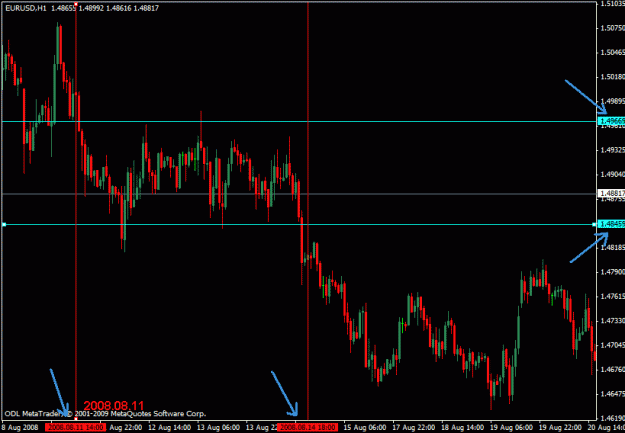Click the 19 Aug 22:00 time axis label

560,427
